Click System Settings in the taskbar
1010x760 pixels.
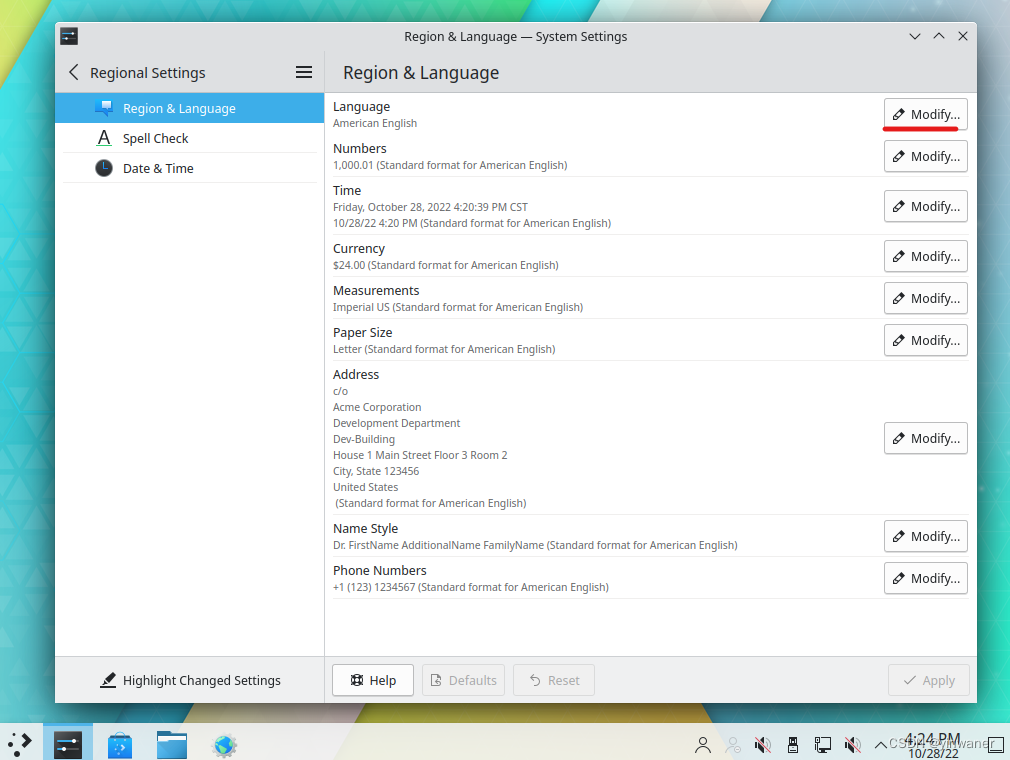click(x=68, y=744)
